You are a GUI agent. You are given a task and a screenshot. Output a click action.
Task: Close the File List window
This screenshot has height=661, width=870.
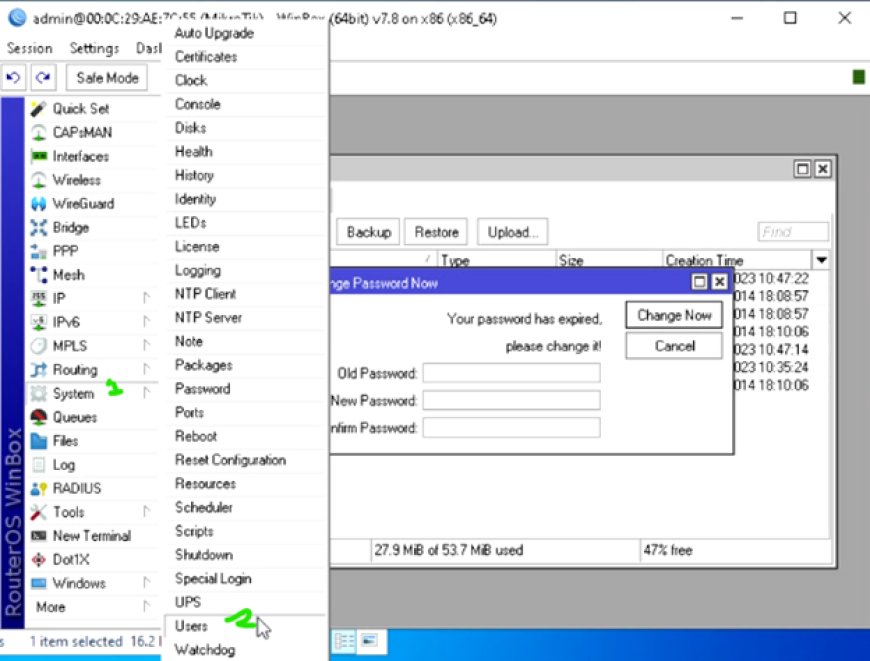tap(823, 169)
